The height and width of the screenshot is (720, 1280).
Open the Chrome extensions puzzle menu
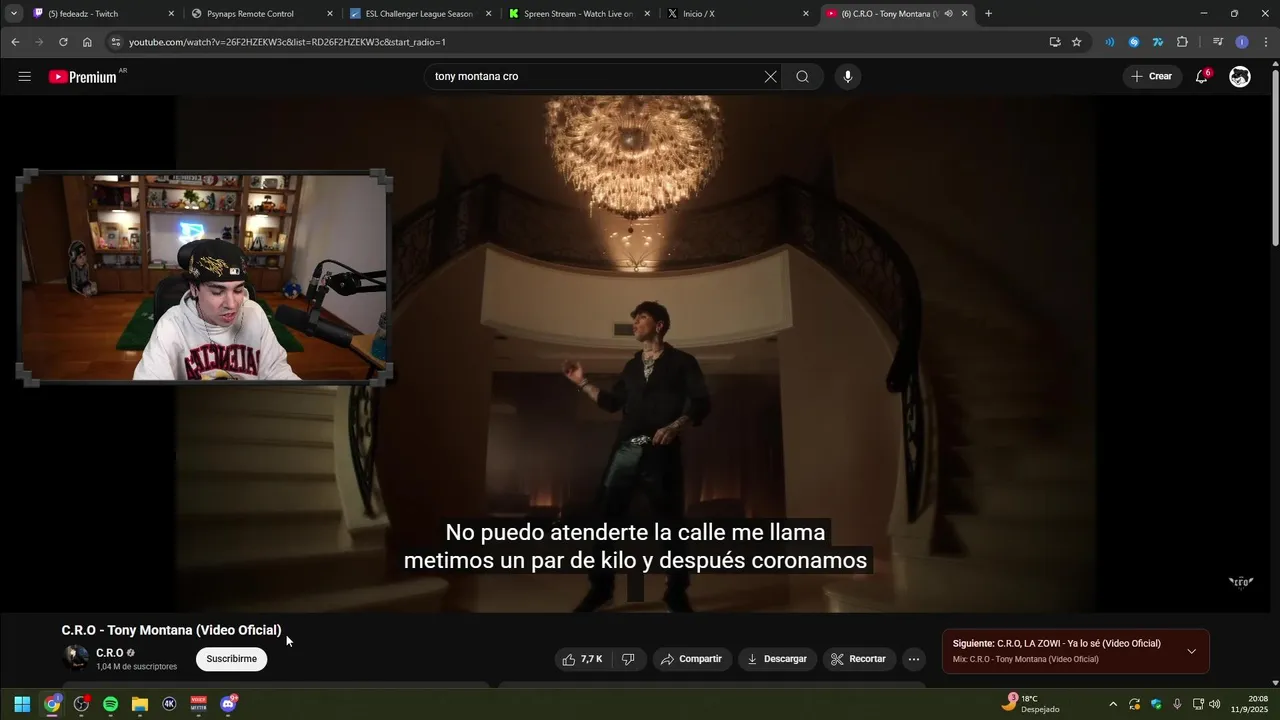point(1182,42)
